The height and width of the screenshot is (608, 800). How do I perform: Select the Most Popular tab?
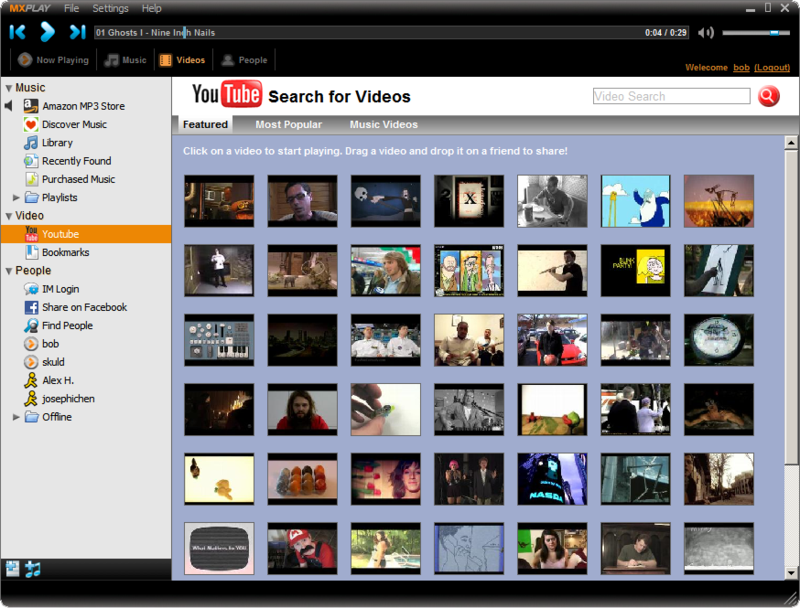tap(289, 124)
